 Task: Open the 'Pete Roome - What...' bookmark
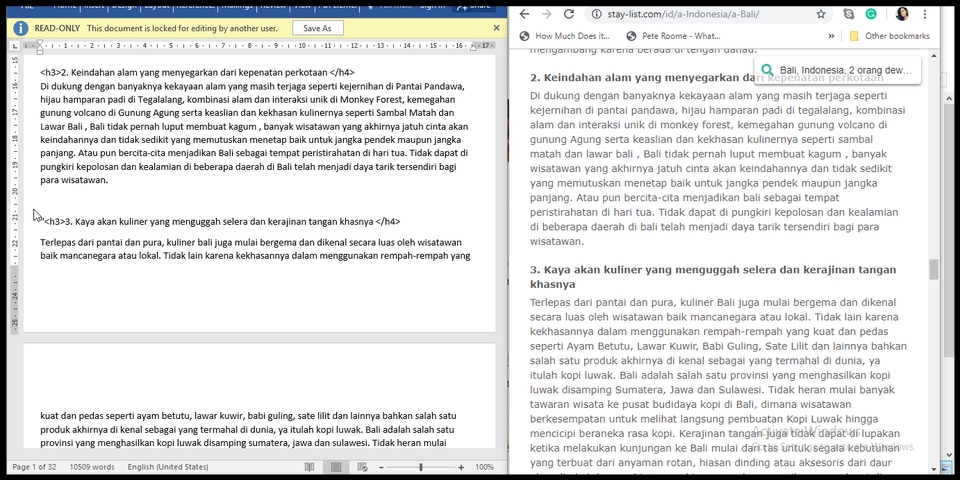(x=673, y=36)
